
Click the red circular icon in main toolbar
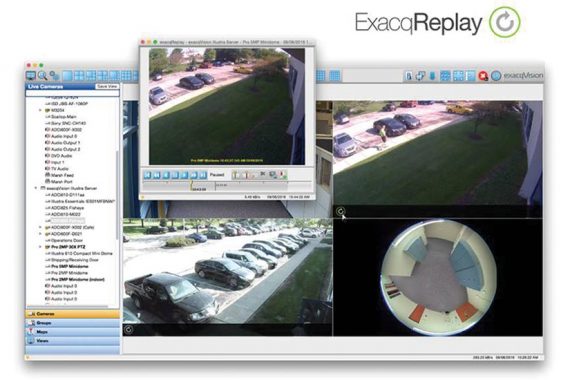pos(483,76)
